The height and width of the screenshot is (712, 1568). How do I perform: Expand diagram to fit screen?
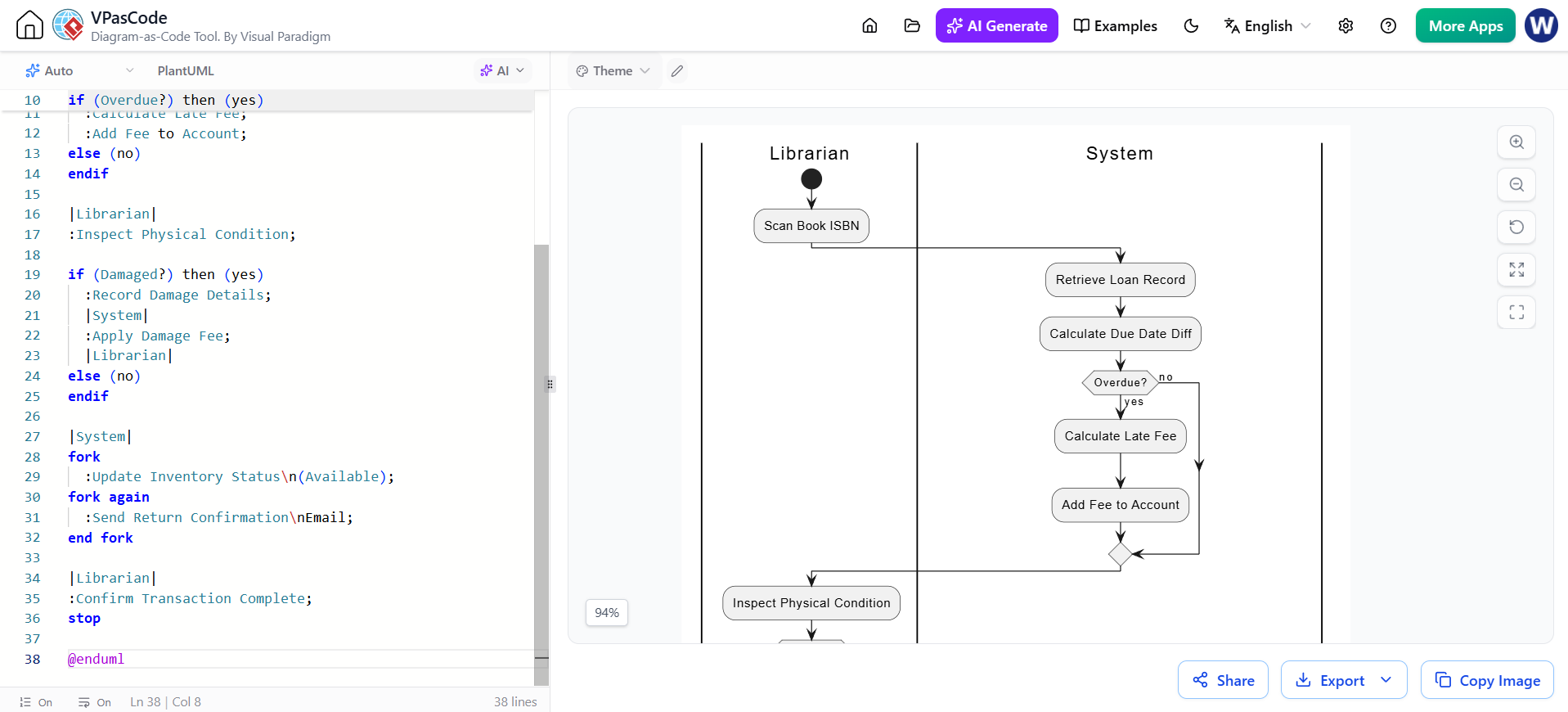(x=1516, y=269)
